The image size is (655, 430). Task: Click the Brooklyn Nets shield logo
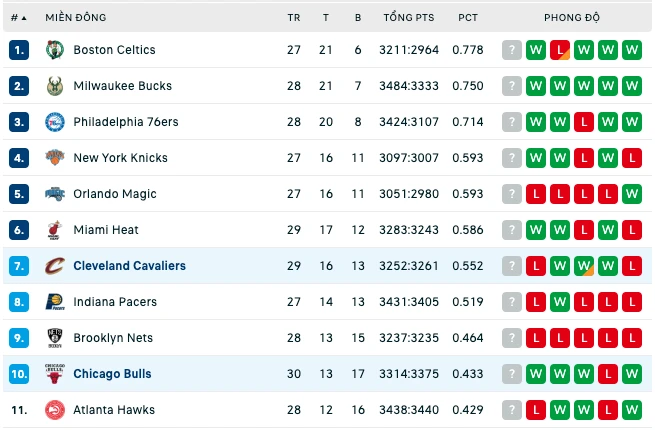point(55,338)
